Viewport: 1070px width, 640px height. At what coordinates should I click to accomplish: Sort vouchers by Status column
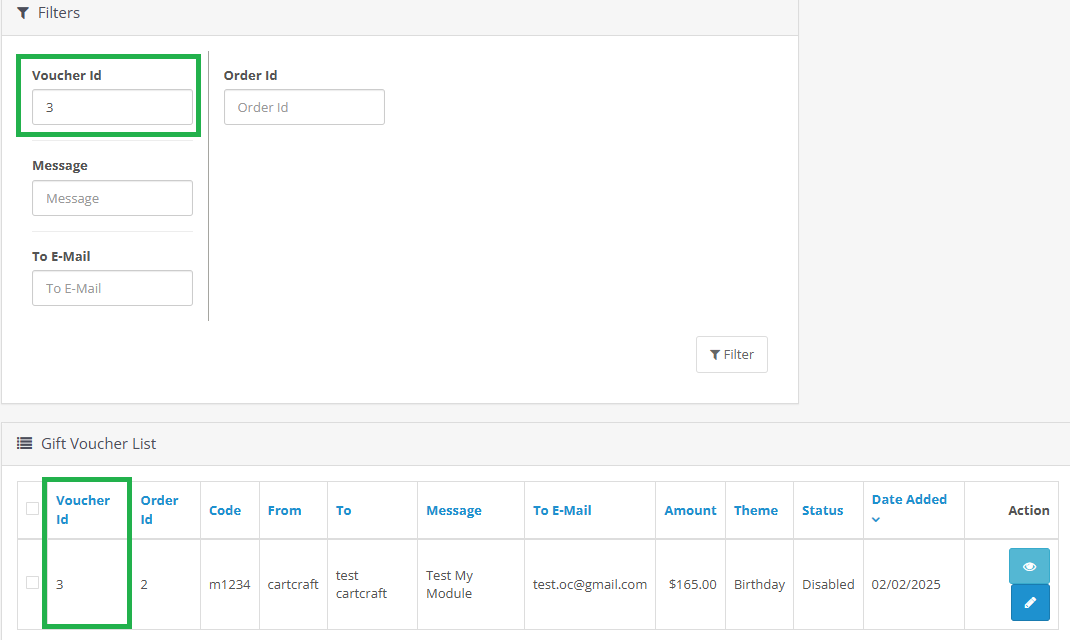822,510
